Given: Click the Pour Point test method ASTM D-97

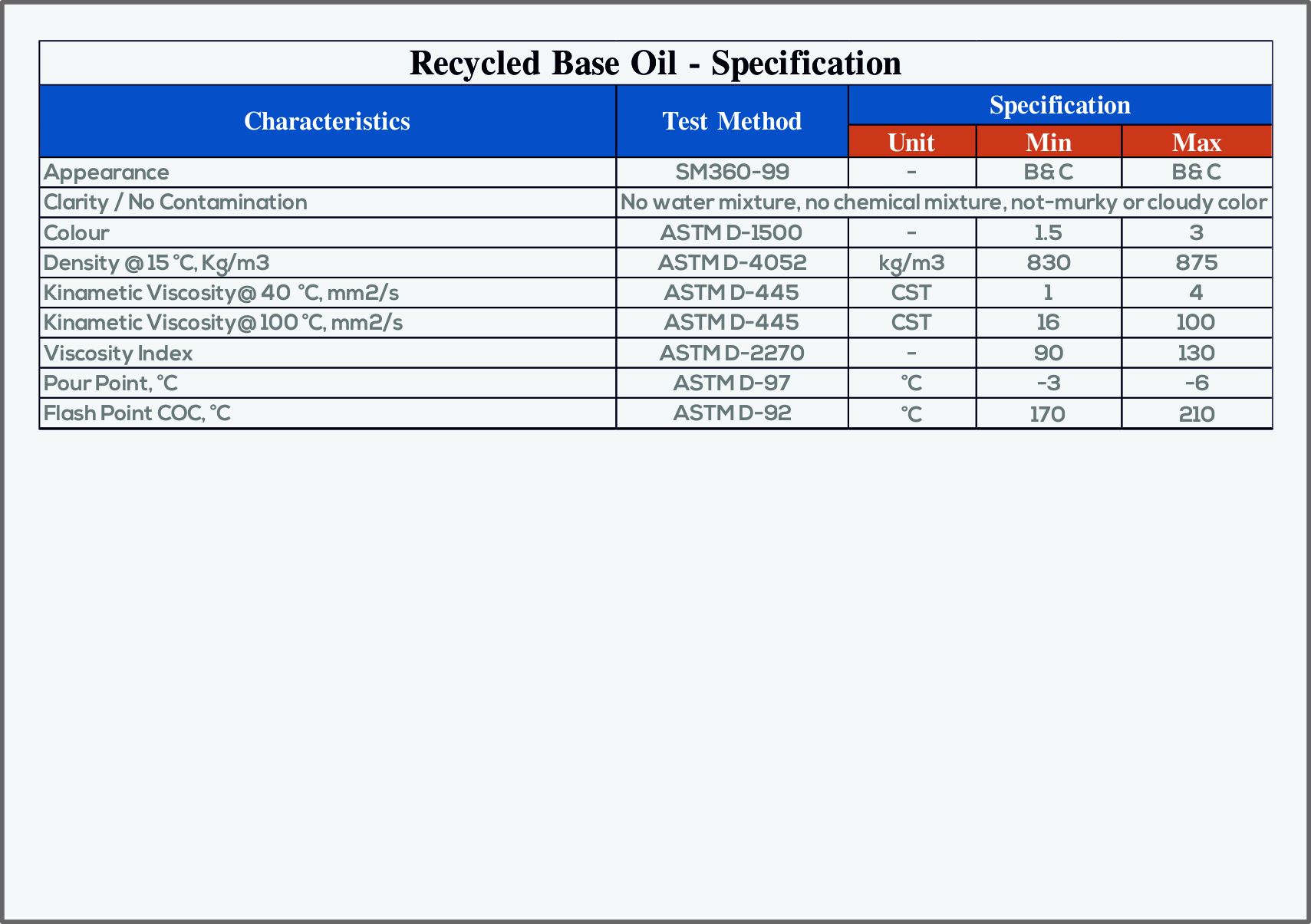Looking at the screenshot, I should pyautogui.click(x=732, y=383).
